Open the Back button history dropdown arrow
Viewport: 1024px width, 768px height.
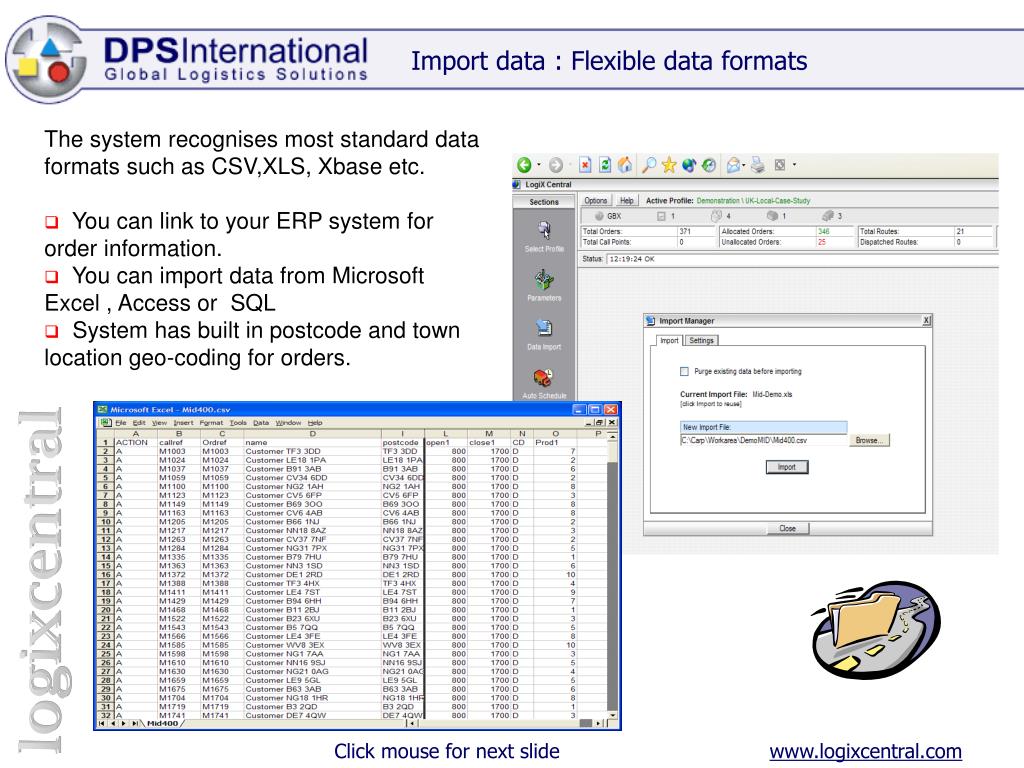point(539,165)
